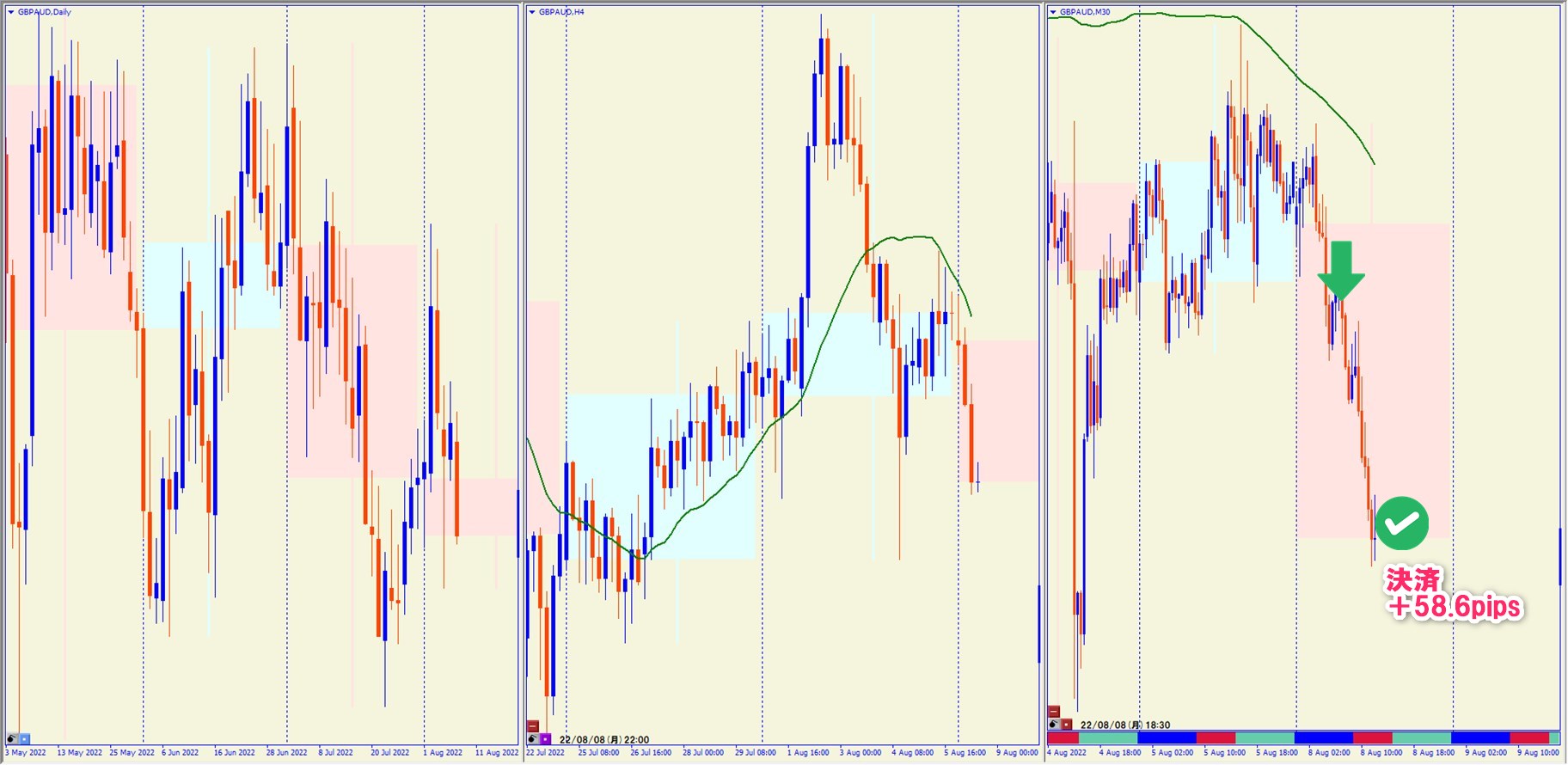
Task: Click the +58.6pips profit label
Action: point(1455,607)
